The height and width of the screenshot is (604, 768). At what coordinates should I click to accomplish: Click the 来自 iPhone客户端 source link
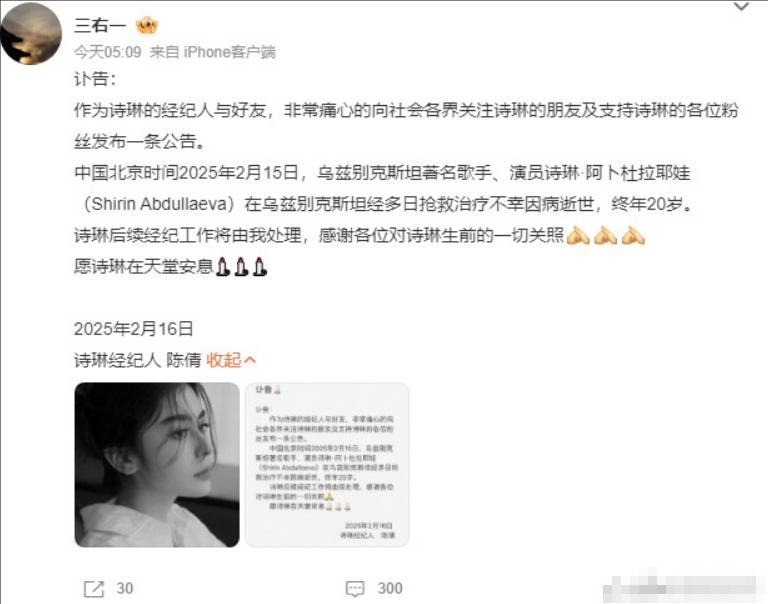[x=213, y=52]
